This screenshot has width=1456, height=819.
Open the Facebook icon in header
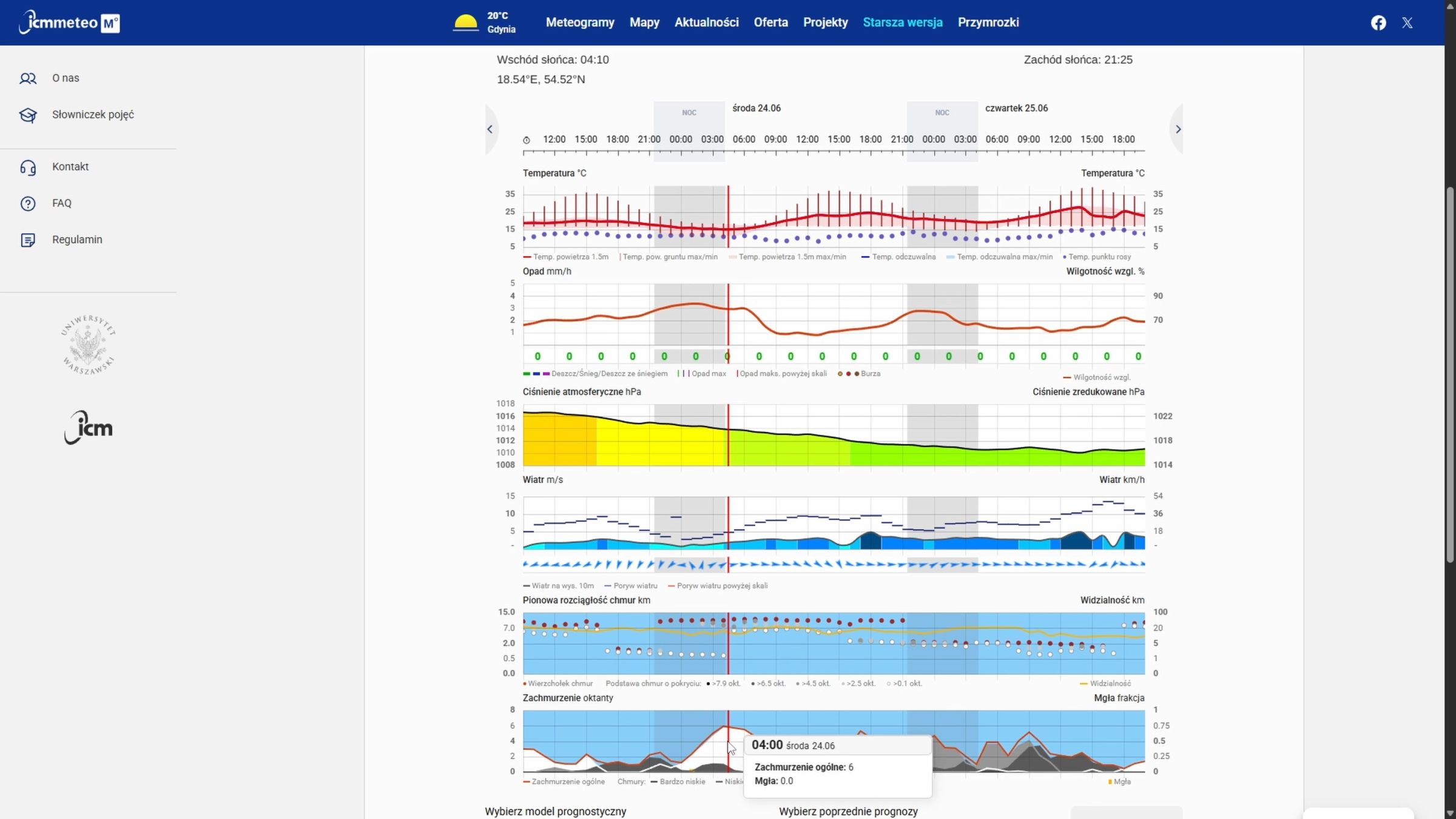[1378, 22]
